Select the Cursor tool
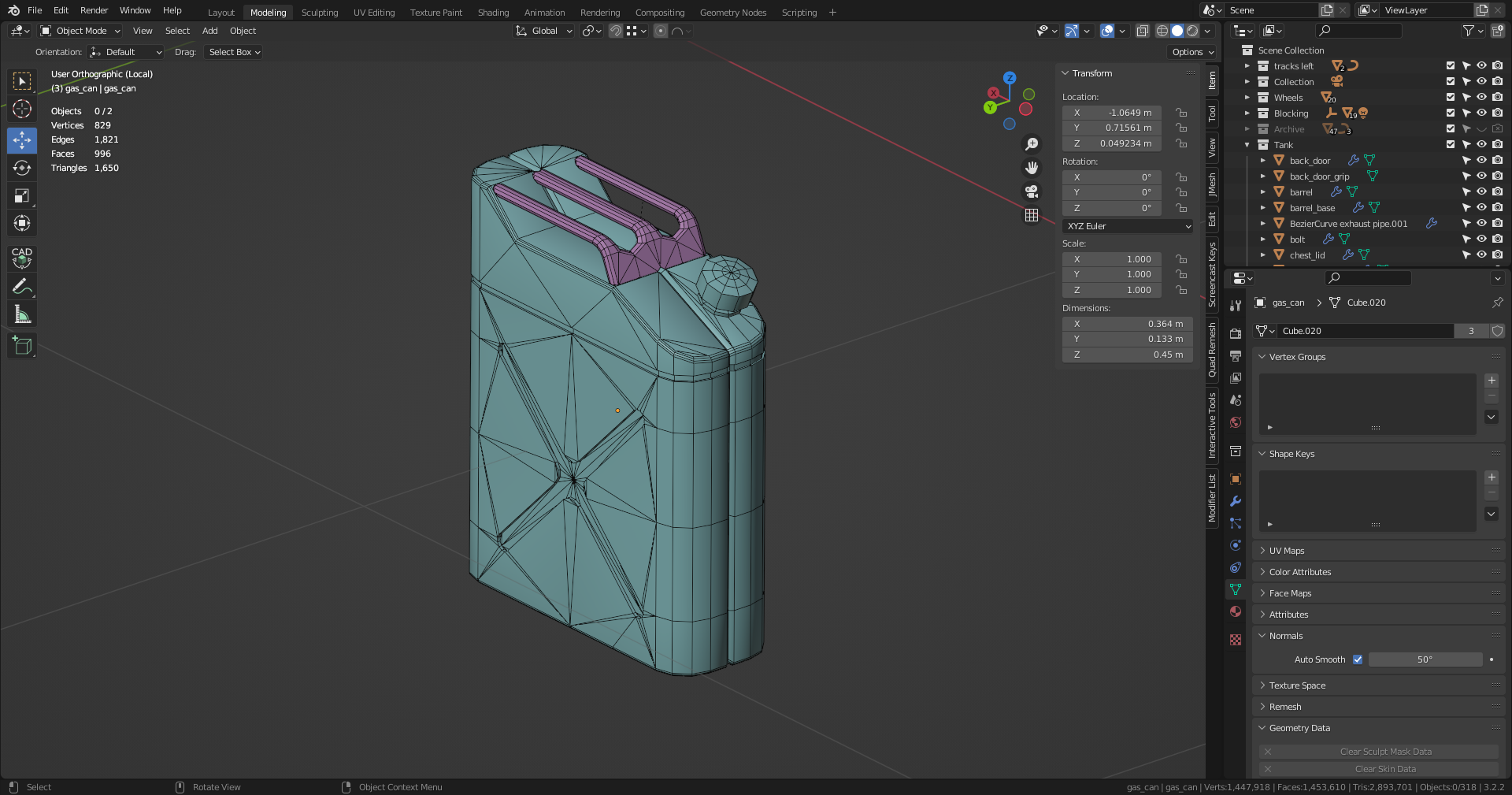The width and height of the screenshot is (1512, 795). (22, 109)
